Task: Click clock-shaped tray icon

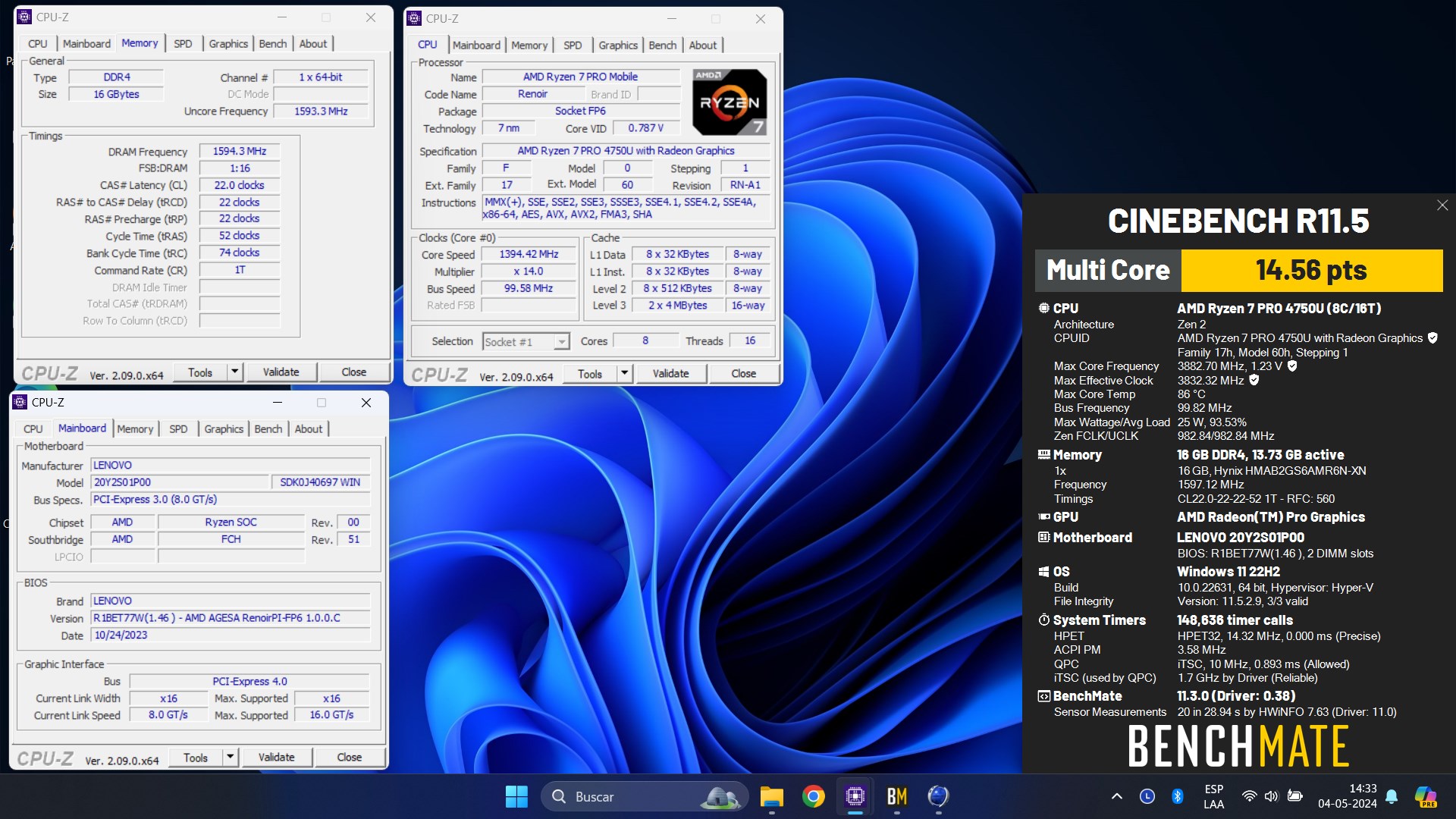Action: pyautogui.click(x=1147, y=796)
